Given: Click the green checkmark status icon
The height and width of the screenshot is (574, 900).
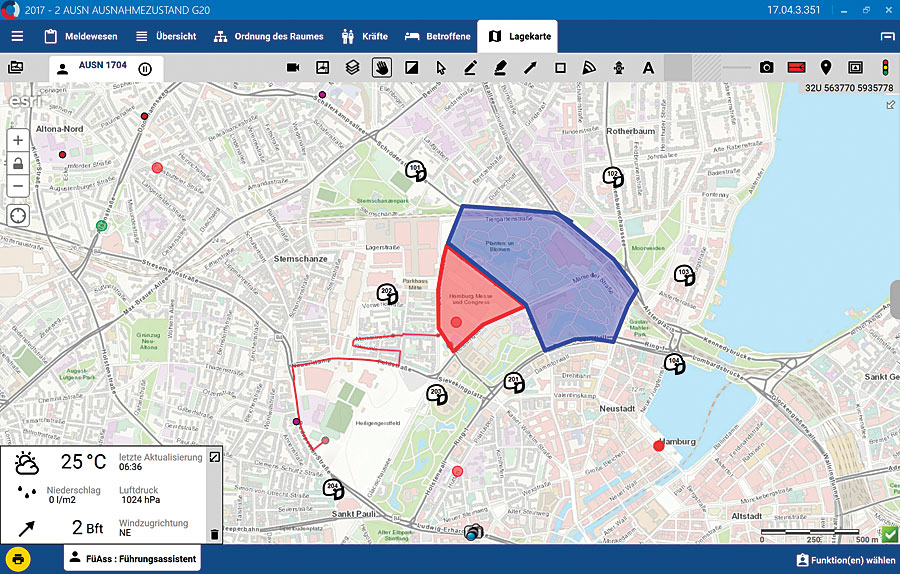Looking at the screenshot, I should [x=890, y=534].
